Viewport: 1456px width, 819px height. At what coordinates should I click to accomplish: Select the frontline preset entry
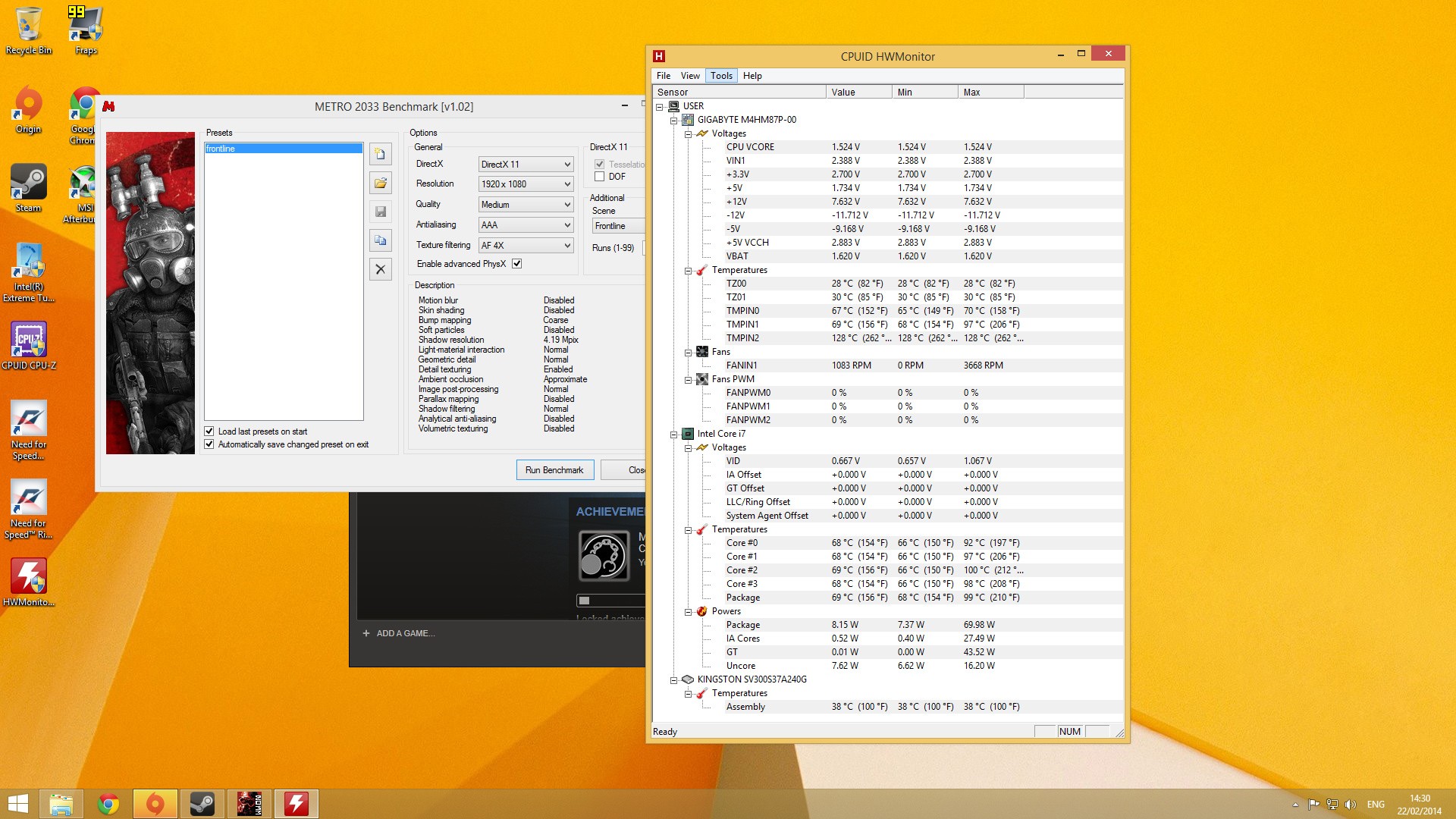(x=283, y=149)
